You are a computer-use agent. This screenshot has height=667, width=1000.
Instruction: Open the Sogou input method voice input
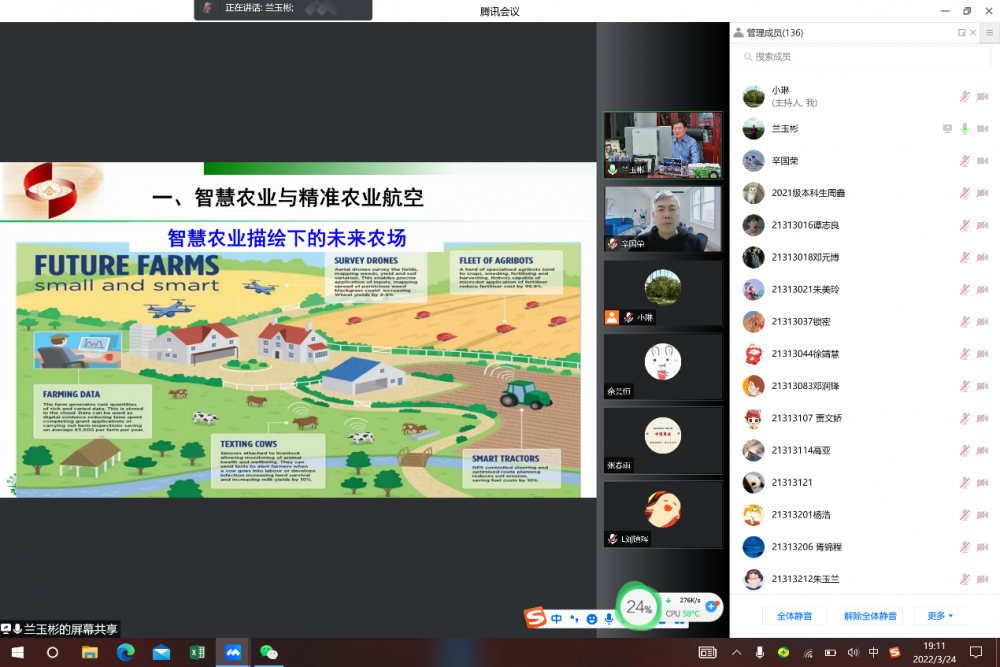point(608,619)
